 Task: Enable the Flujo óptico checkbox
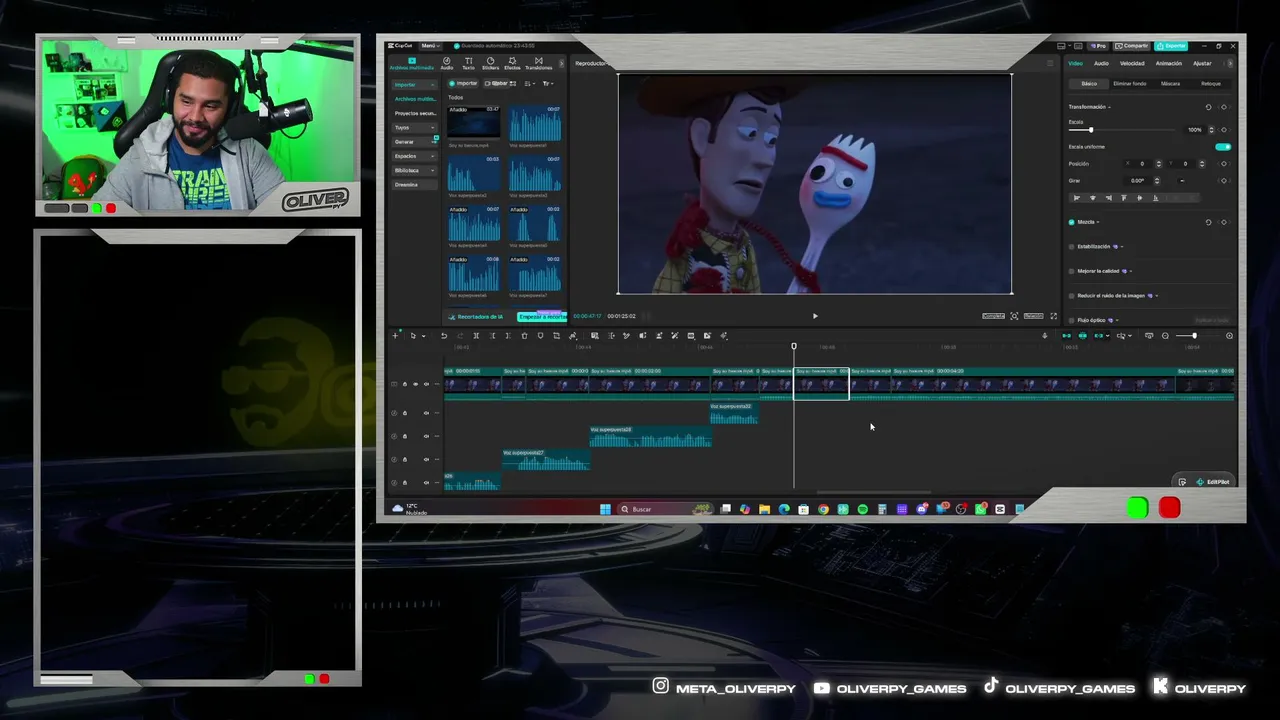point(1071,320)
